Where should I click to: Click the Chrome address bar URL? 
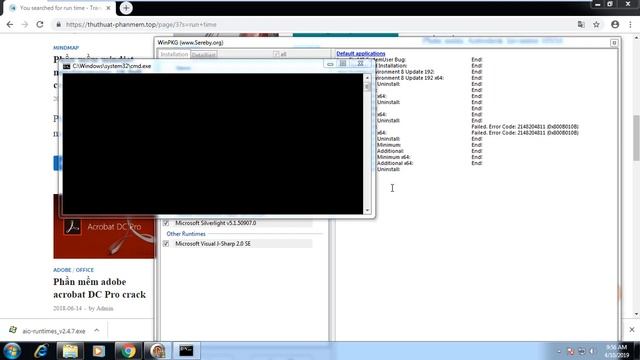(141, 24)
